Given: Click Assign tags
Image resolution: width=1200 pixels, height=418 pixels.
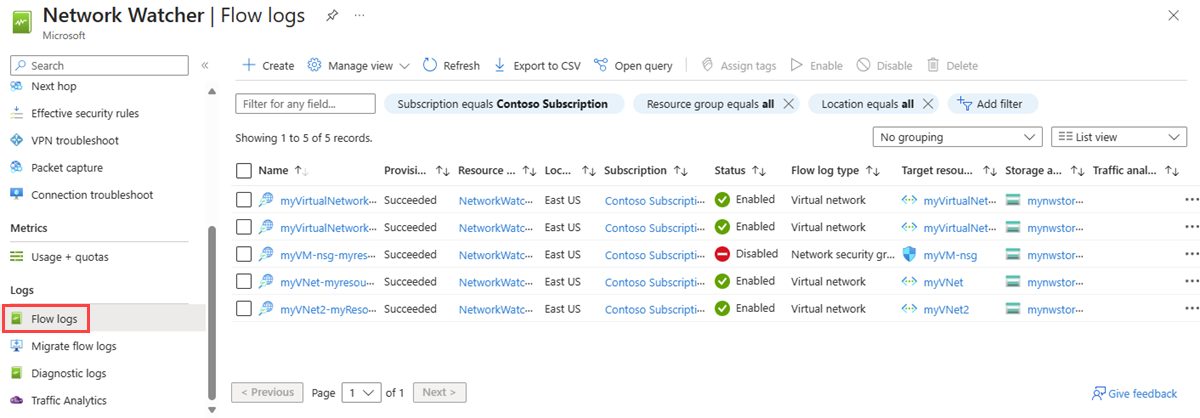Looking at the screenshot, I should 738,65.
